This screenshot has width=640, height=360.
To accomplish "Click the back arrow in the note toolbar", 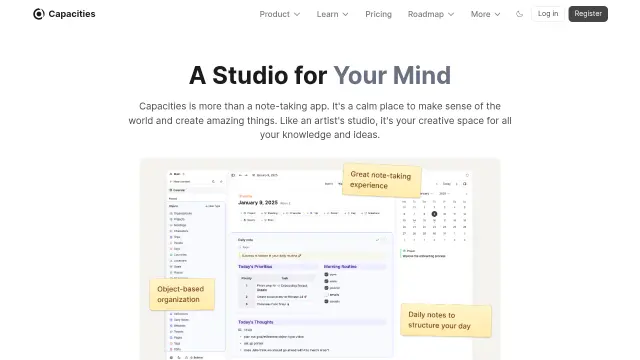I will point(240,175).
